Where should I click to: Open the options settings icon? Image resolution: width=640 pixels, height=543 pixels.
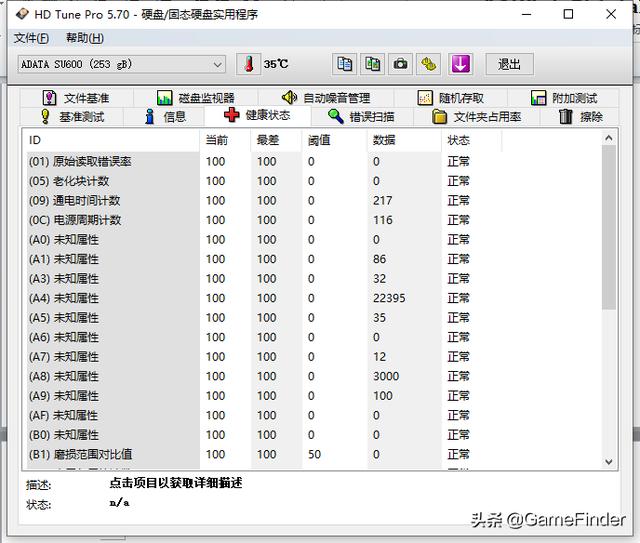click(x=428, y=64)
